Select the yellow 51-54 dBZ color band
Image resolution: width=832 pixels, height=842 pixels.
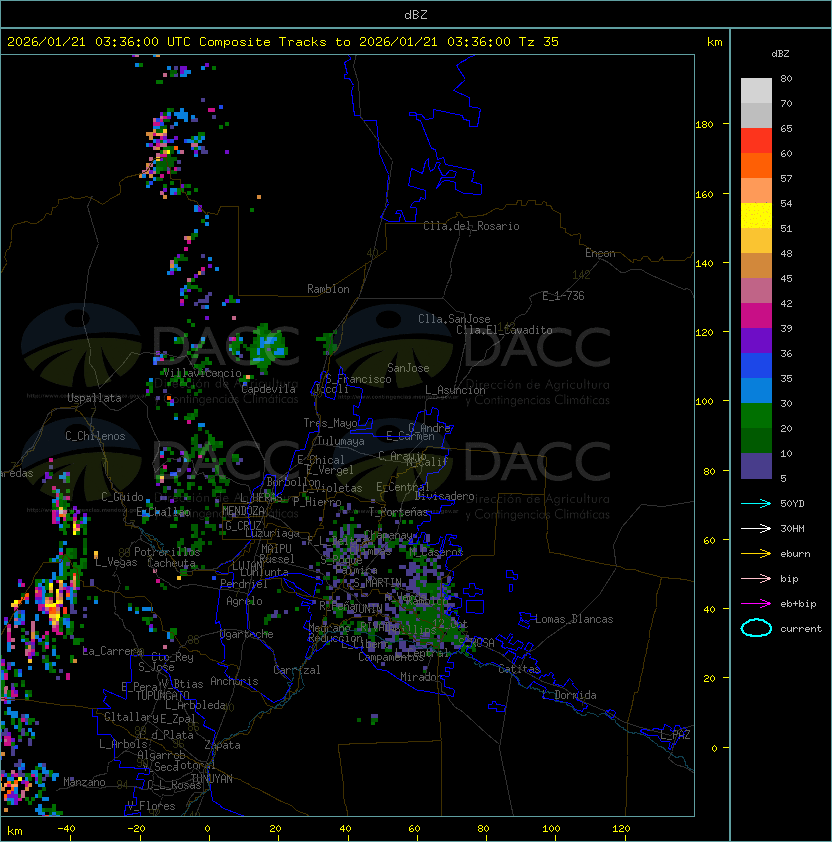point(756,216)
